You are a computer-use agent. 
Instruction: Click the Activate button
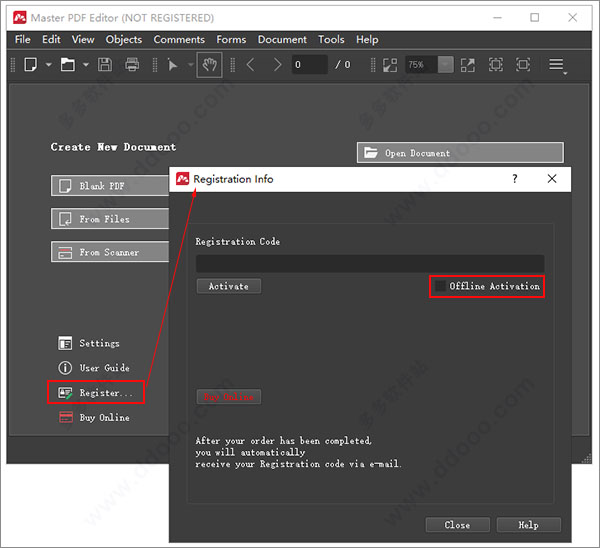click(x=229, y=286)
